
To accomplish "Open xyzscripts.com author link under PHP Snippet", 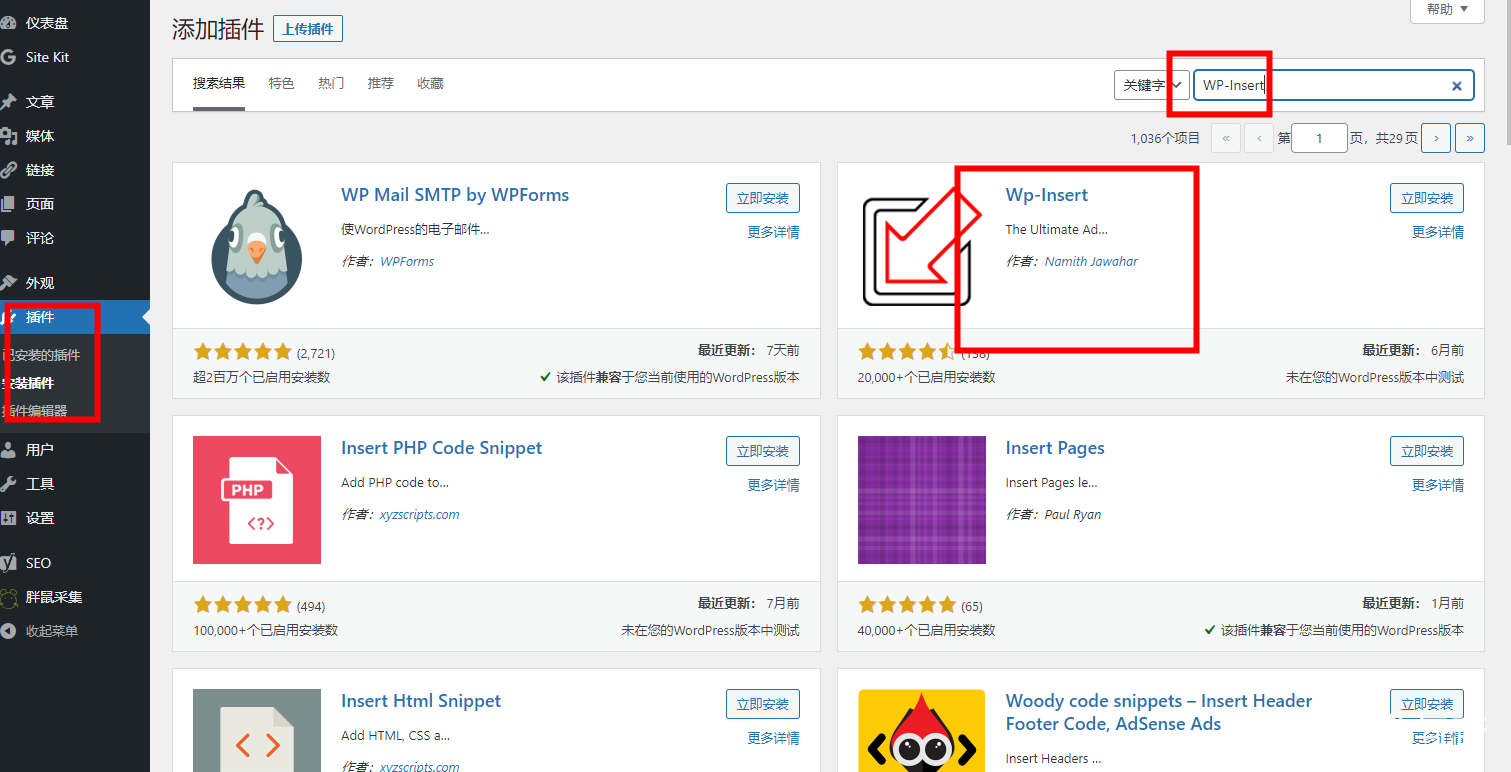I will (x=420, y=514).
